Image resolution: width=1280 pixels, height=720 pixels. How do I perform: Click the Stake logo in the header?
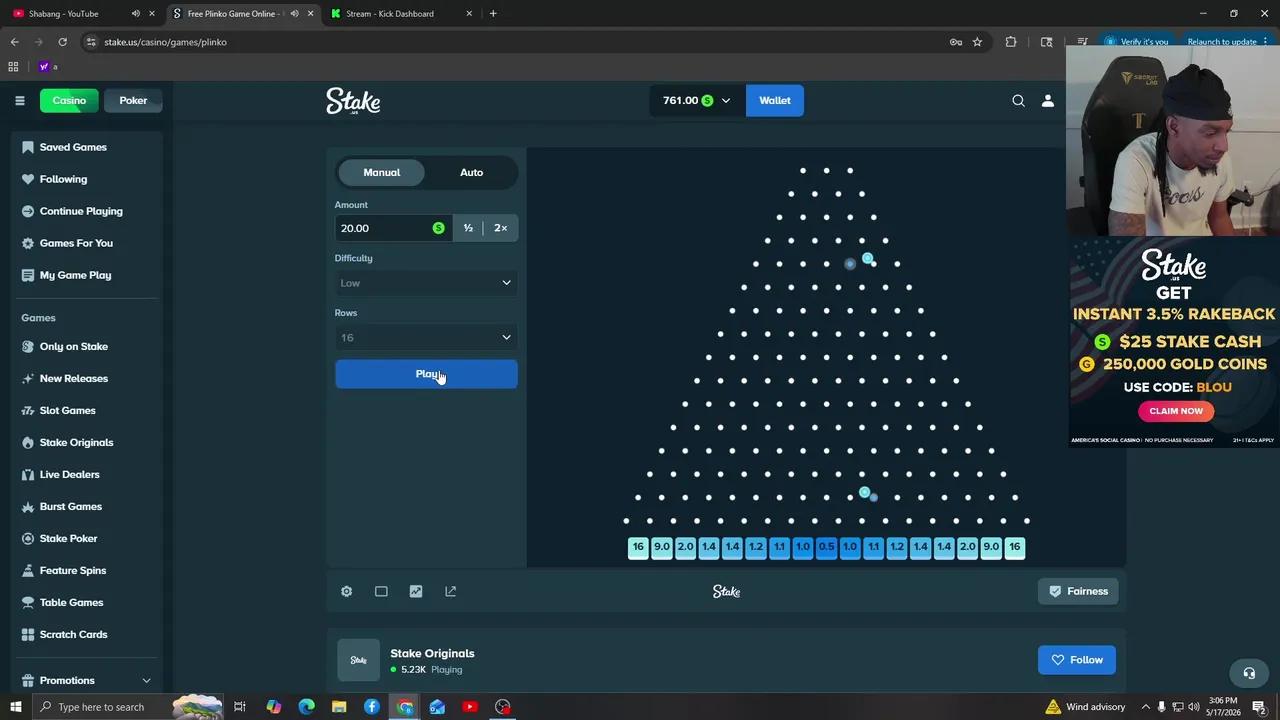click(x=353, y=101)
